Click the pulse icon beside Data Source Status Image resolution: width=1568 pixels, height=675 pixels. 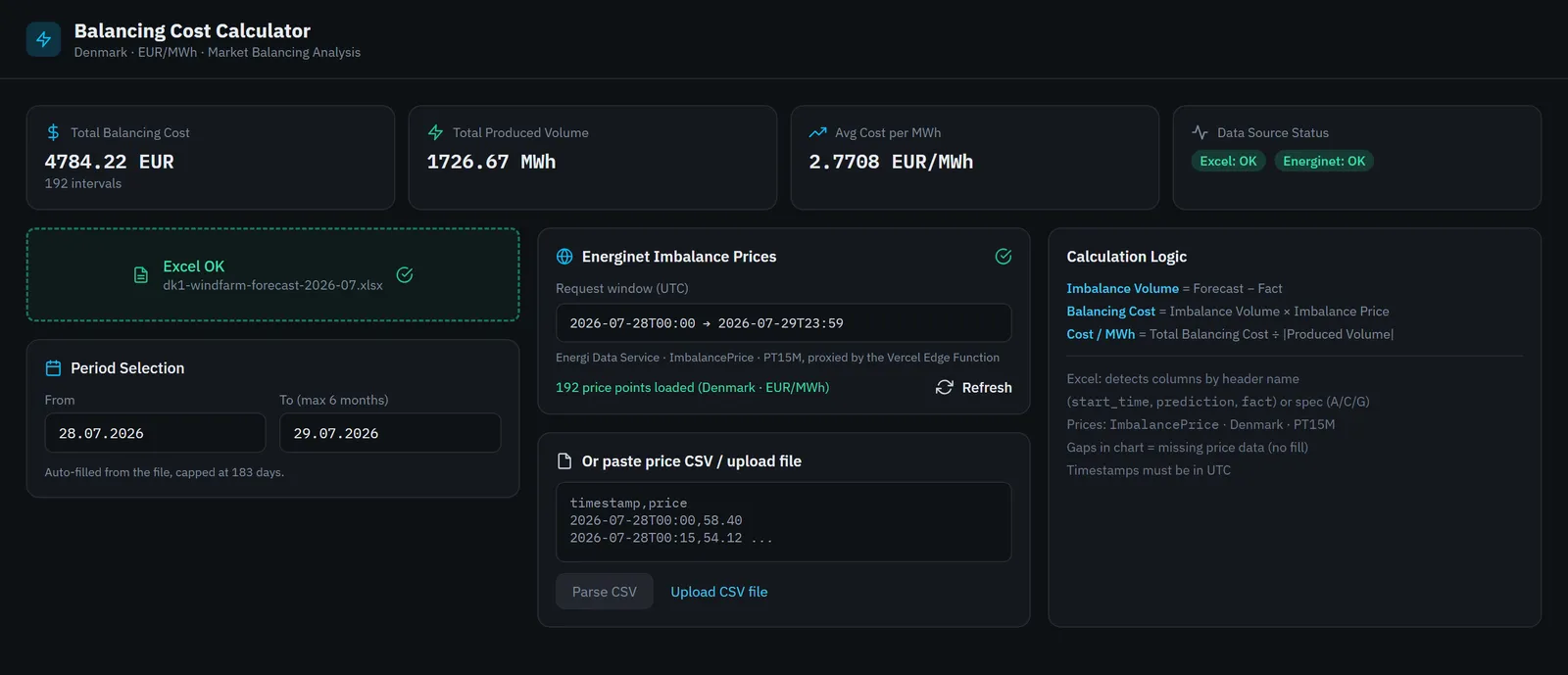(x=1200, y=132)
